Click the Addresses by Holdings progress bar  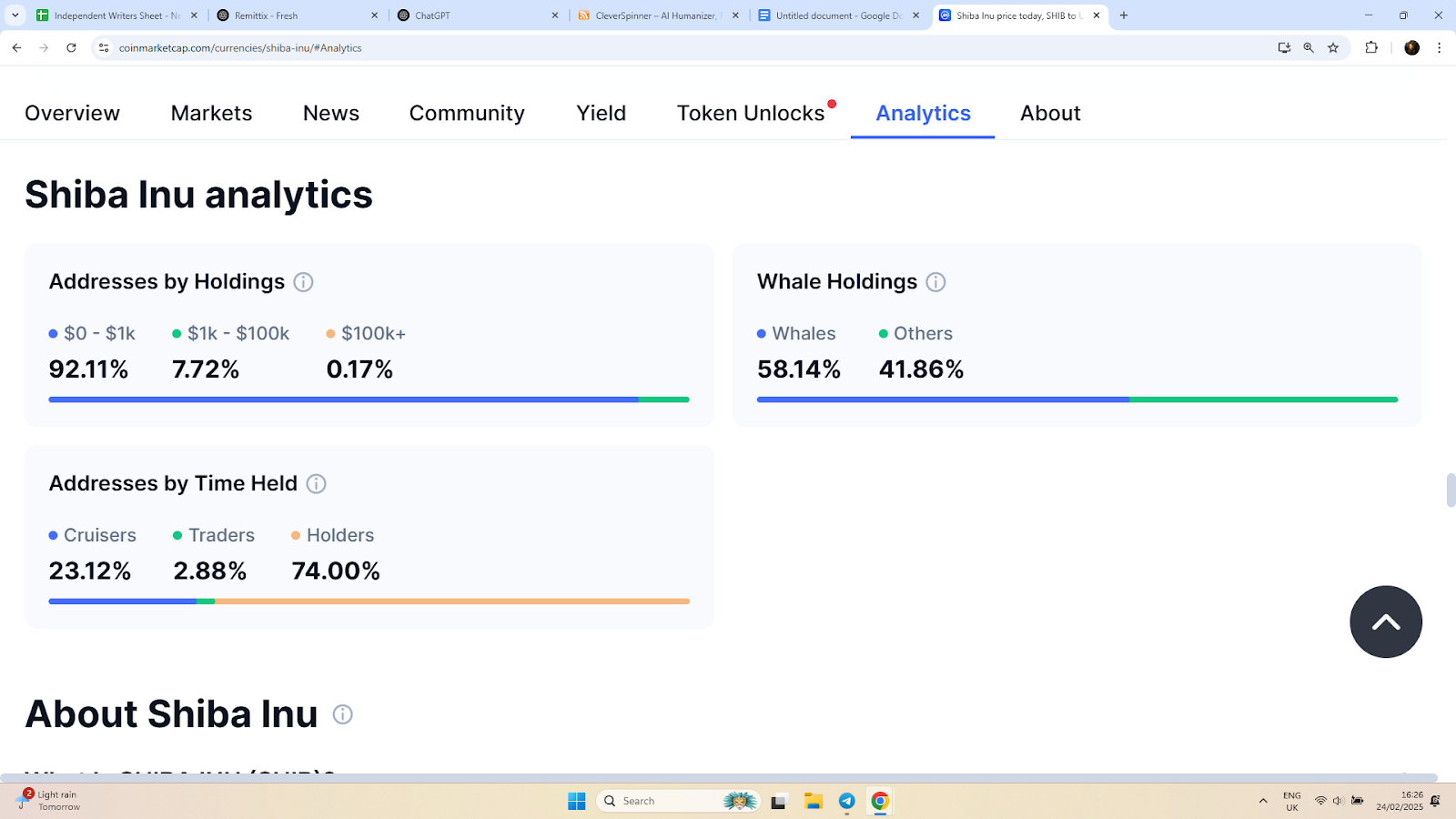[369, 399]
